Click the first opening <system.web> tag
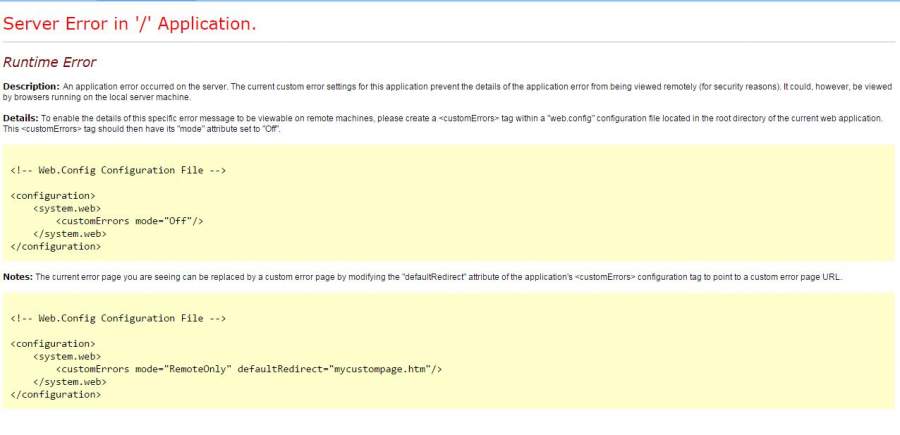The height and width of the screenshot is (435, 900). pos(67,208)
